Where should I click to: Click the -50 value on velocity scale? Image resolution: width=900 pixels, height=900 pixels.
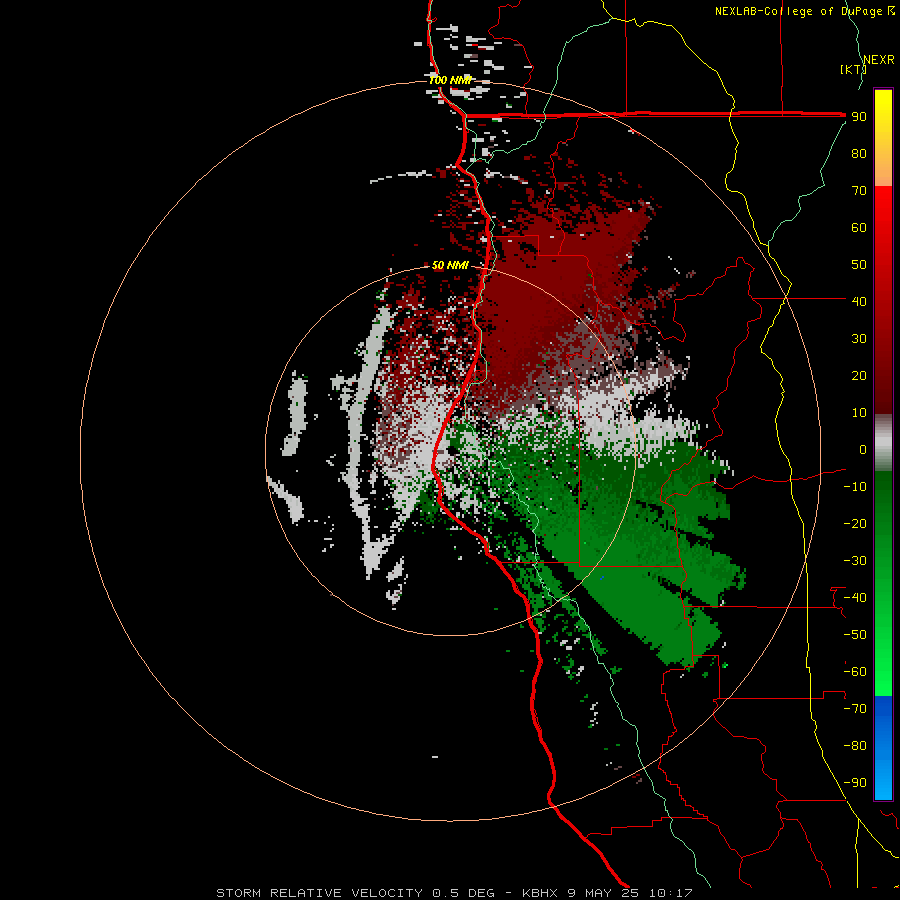pos(855,635)
